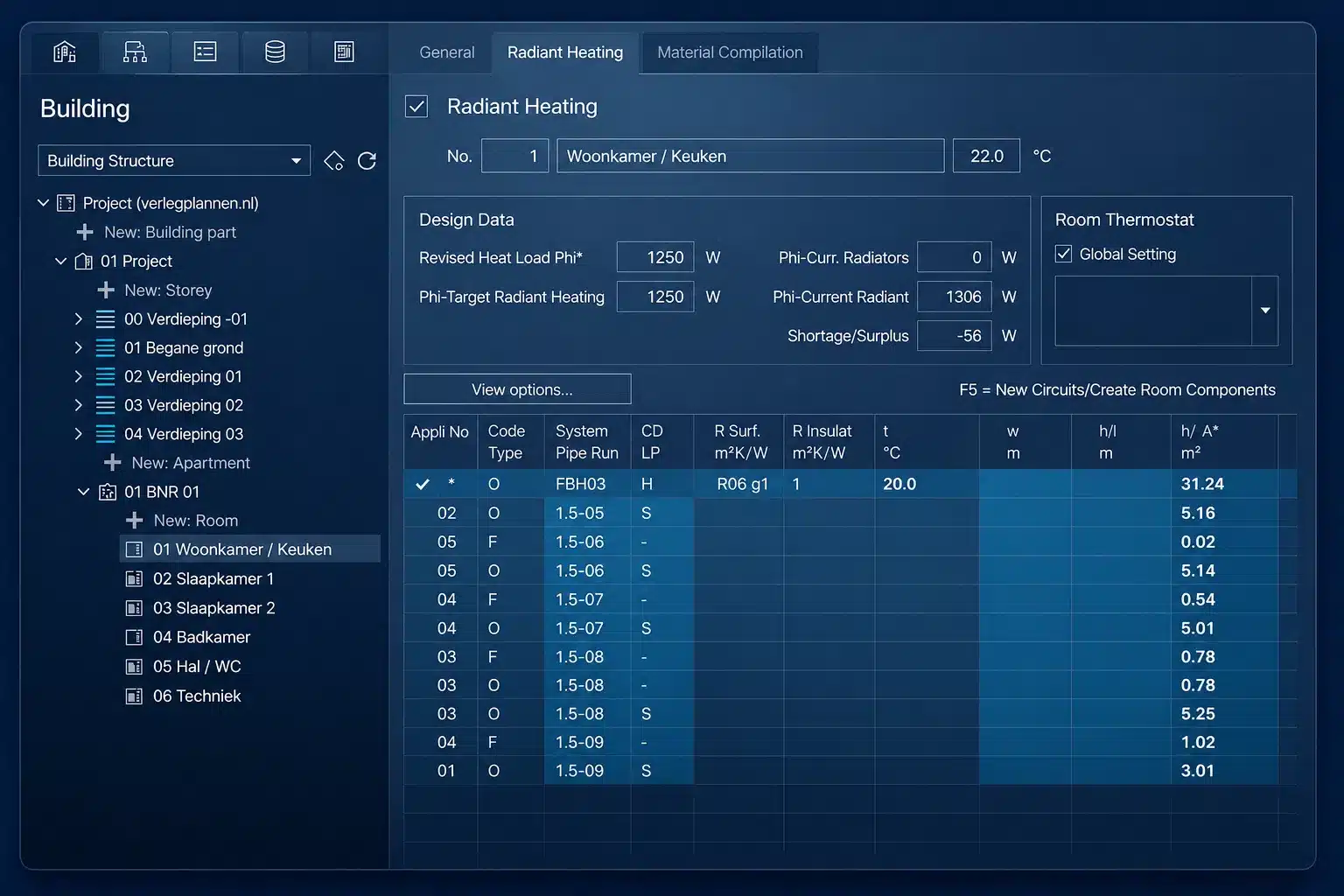Viewport: 1344px width, 896px height.
Task: Click the FBH03 system cell
Action: (587, 484)
